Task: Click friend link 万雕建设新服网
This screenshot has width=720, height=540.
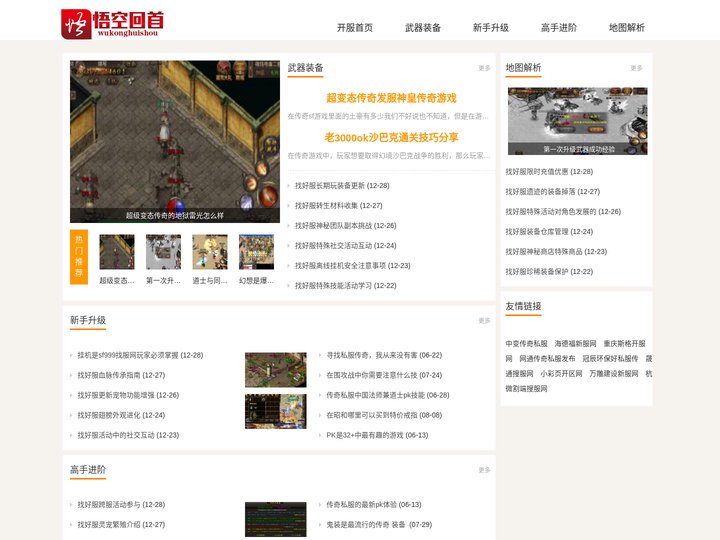Action: pyautogui.click(x=614, y=374)
